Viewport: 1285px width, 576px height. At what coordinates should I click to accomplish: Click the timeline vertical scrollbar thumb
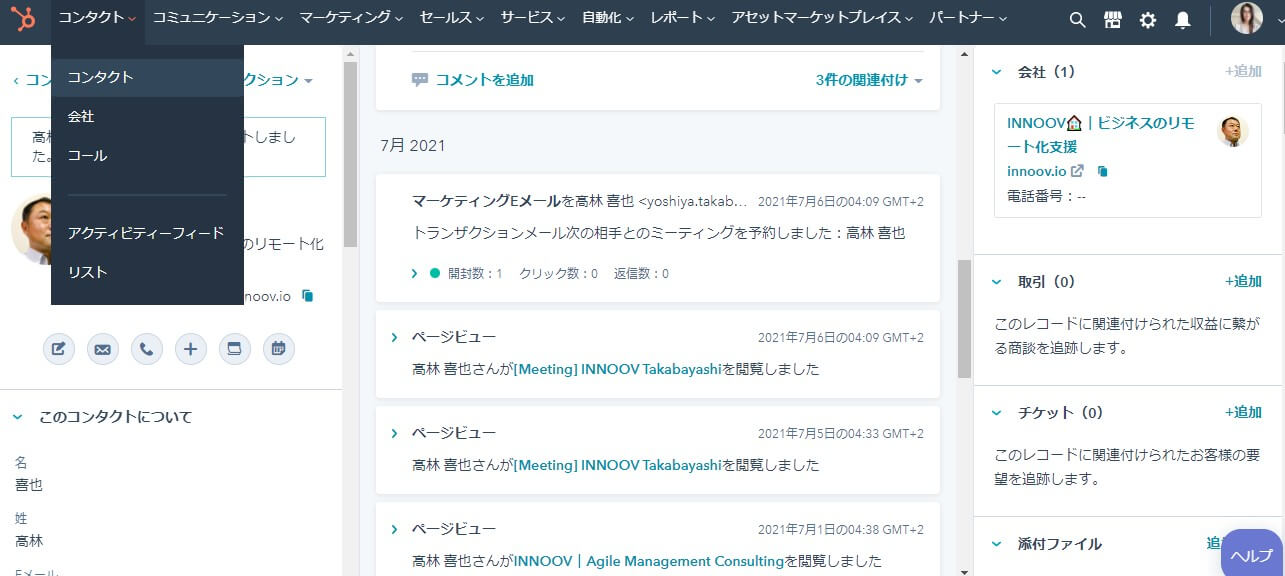(964, 318)
